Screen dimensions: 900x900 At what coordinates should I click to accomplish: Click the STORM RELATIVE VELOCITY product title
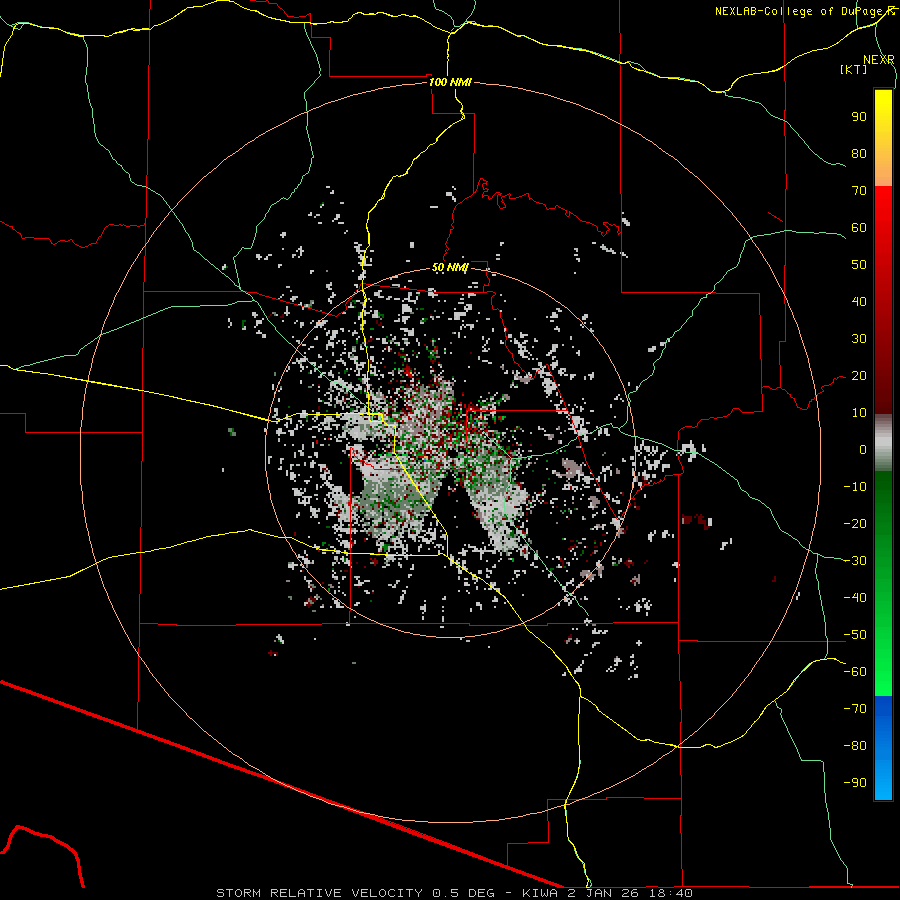[320, 893]
